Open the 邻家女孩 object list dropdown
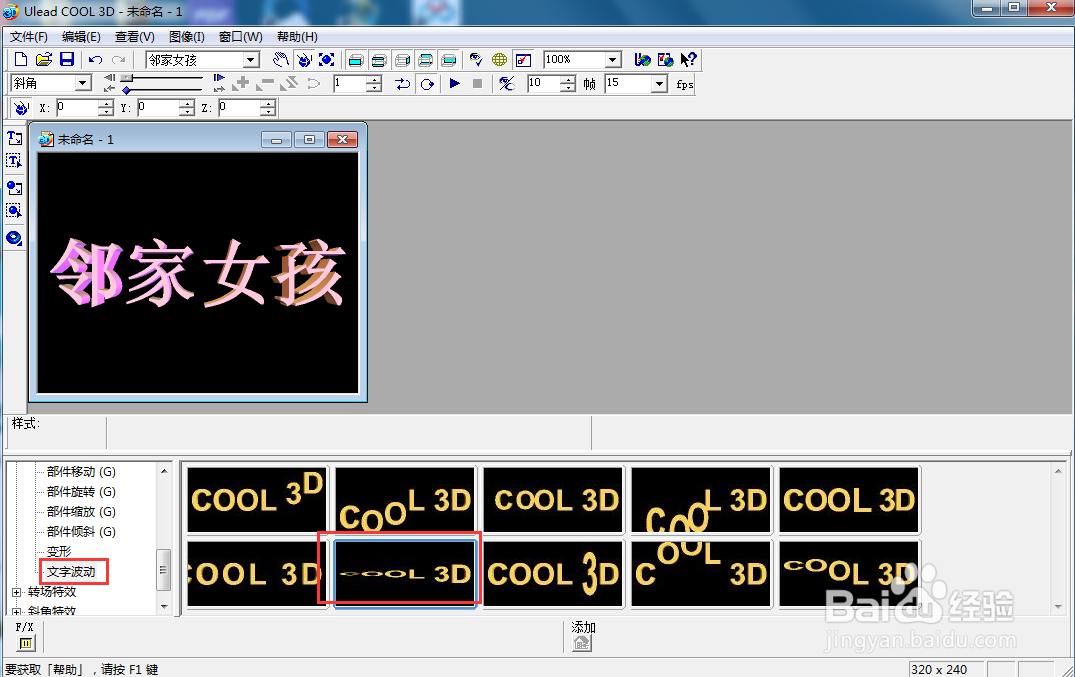1075x677 pixels. coord(251,60)
